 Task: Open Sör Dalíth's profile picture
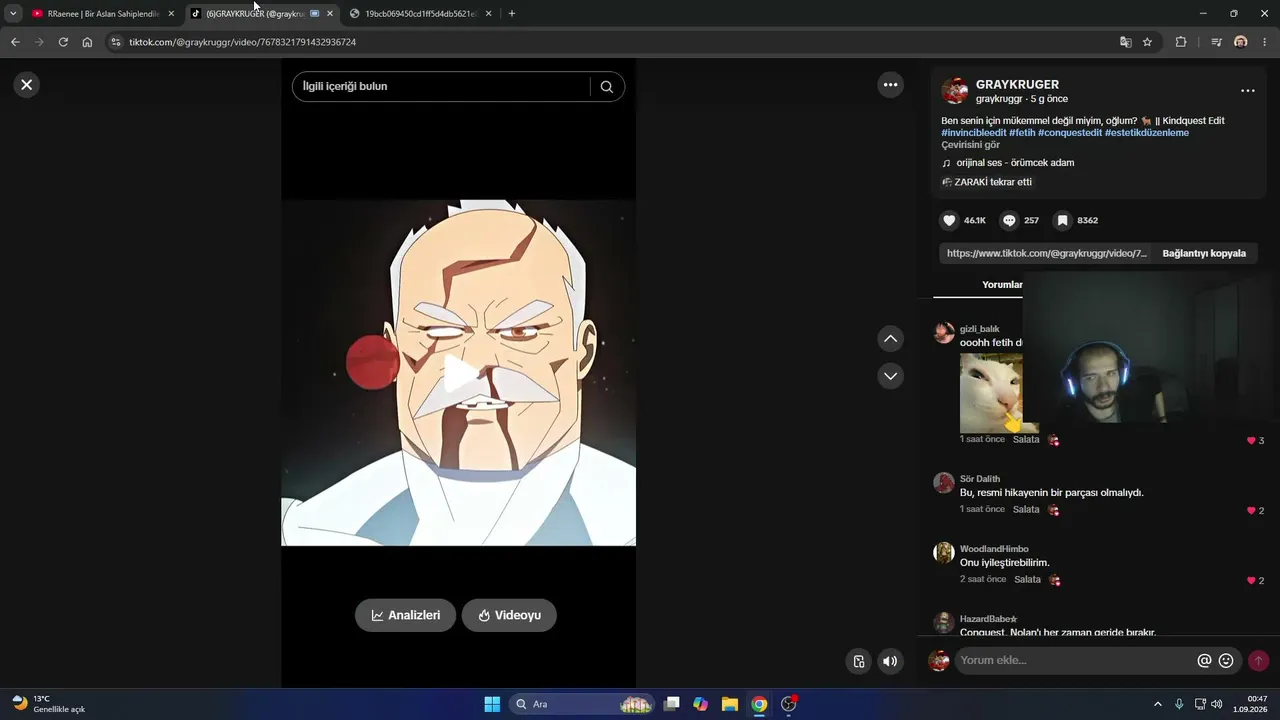click(x=944, y=483)
